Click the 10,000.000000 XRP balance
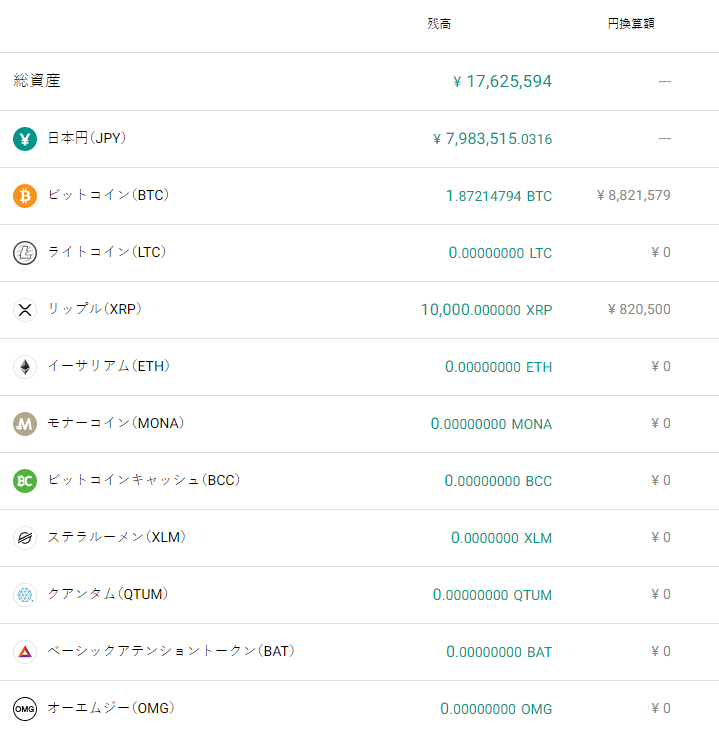The width and height of the screenshot is (719, 732). (486, 310)
